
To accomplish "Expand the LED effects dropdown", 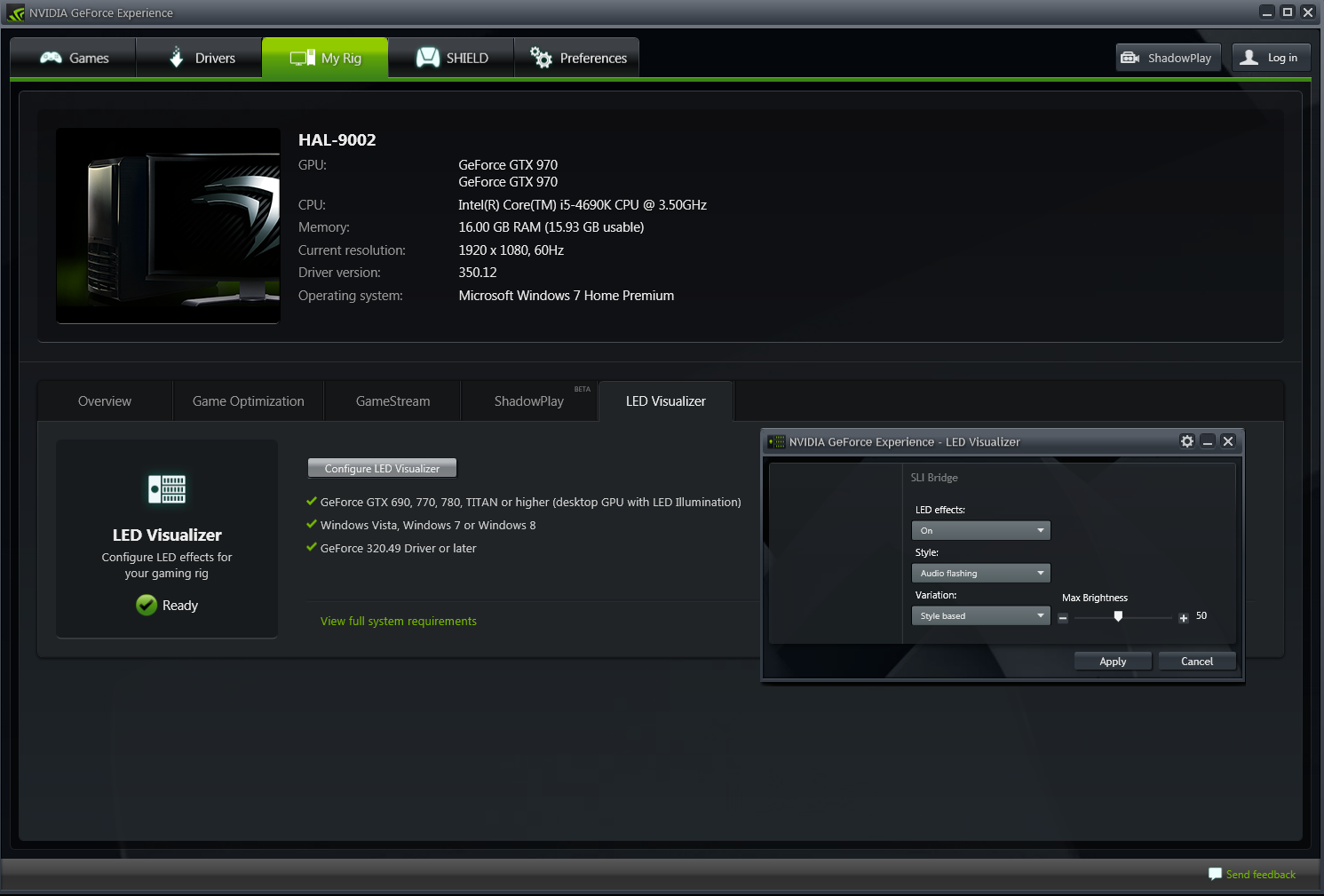I will click(981, 530).
